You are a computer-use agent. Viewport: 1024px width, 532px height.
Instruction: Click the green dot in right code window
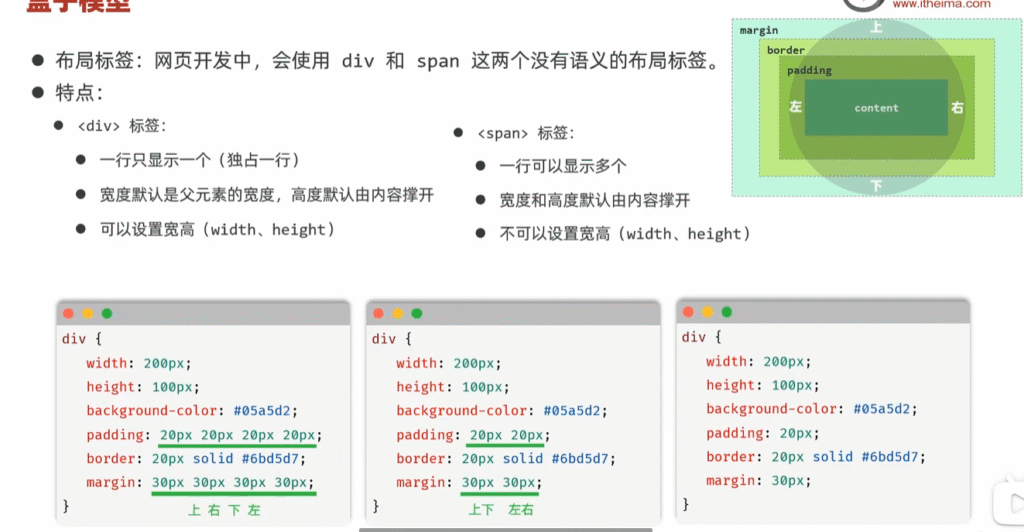[727, 312]
